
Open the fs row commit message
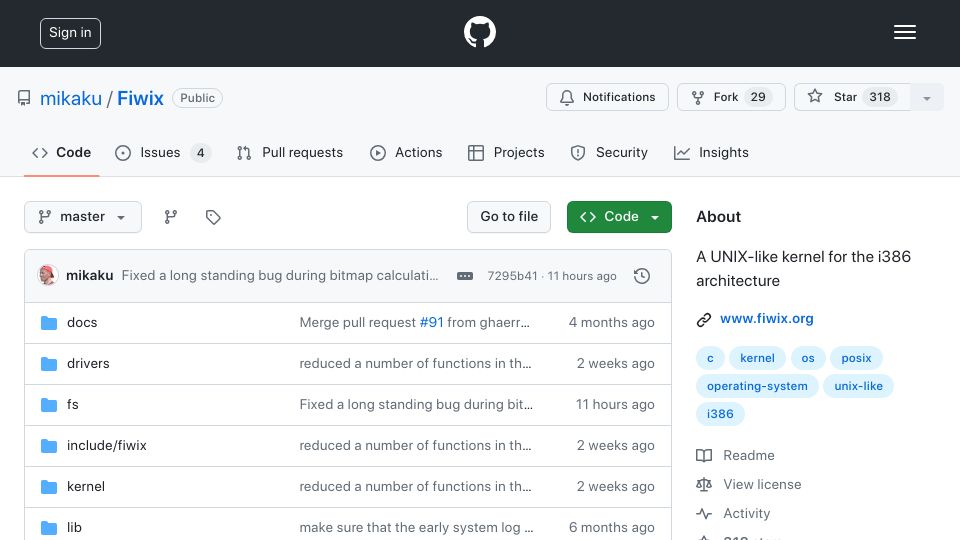click(416, 405)
